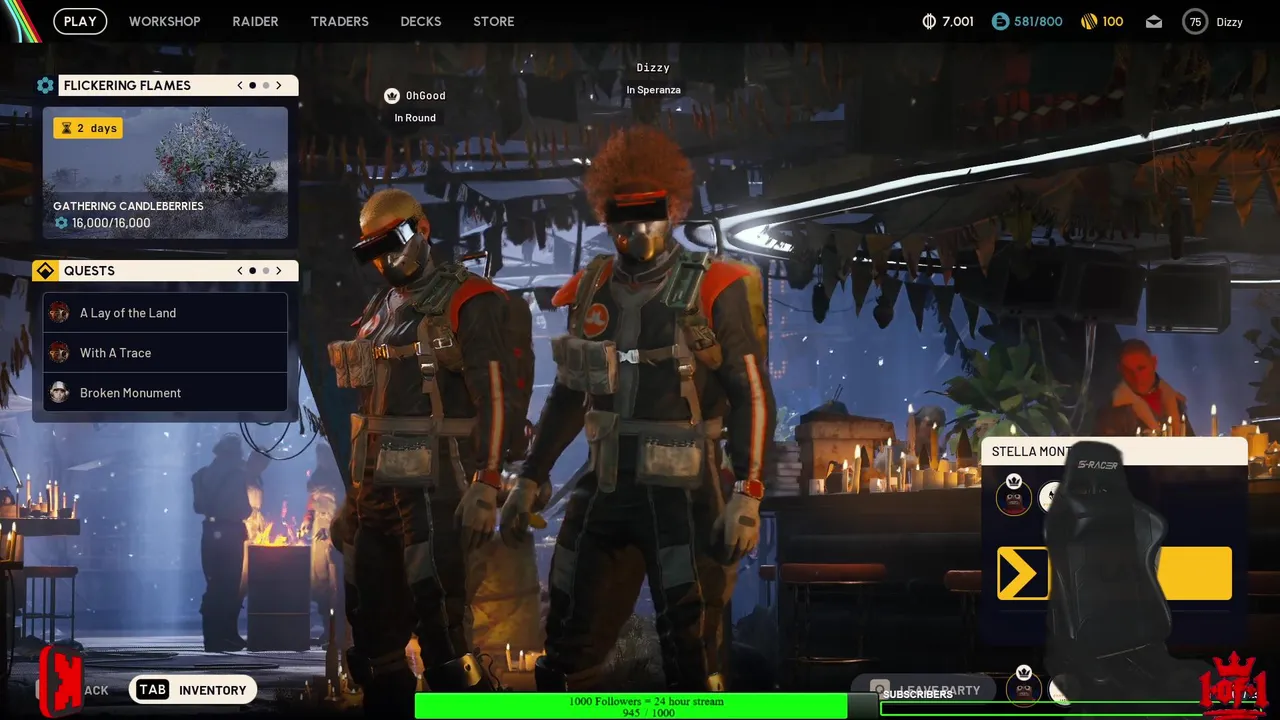Open the With A Trace quest
Image resolution: width=1280 pixels, height=720 pixels.
[x=165, y=353]
